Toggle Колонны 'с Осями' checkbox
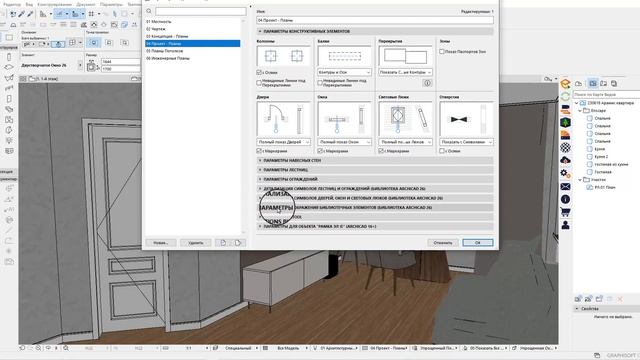 [x=259, y=72]
